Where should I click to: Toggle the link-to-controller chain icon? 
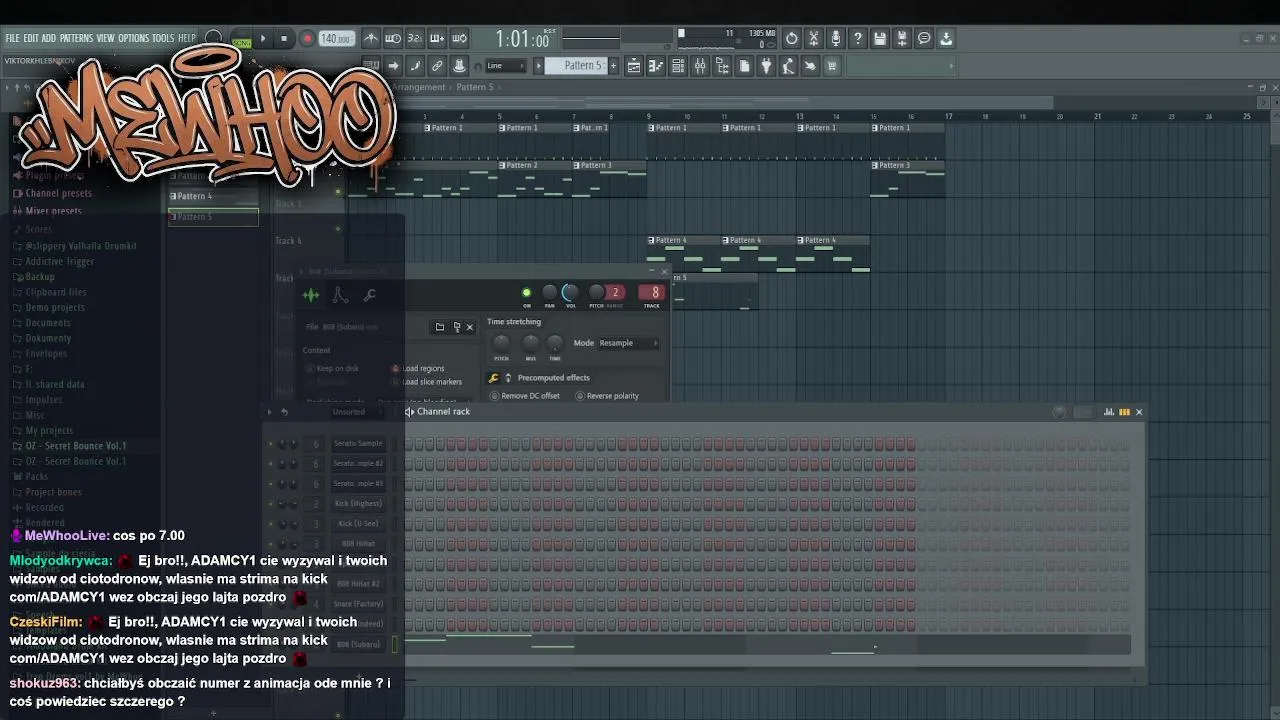point(437,66)
